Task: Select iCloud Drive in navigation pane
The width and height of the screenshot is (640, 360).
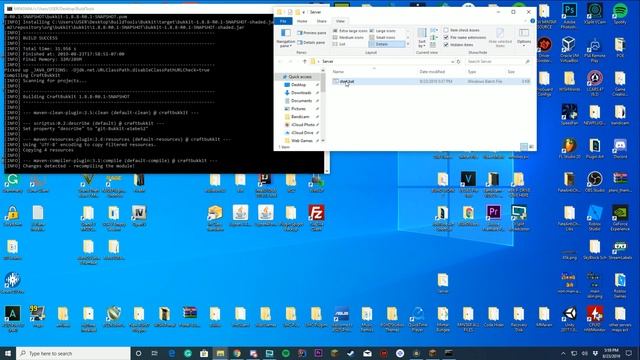Action: click(x=301, y=133)
